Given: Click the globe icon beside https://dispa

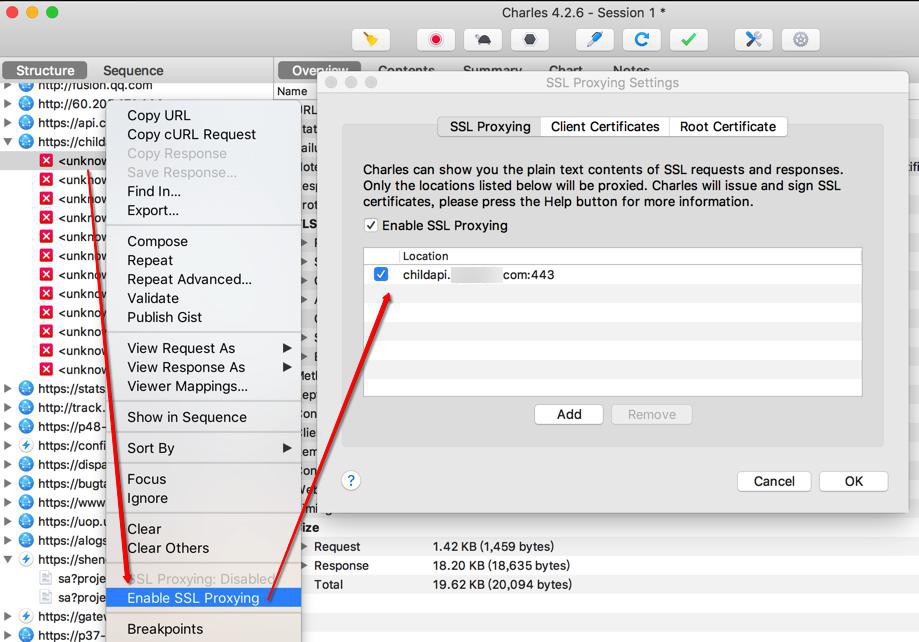Looking at the screenshot, I should click(26, 464).
